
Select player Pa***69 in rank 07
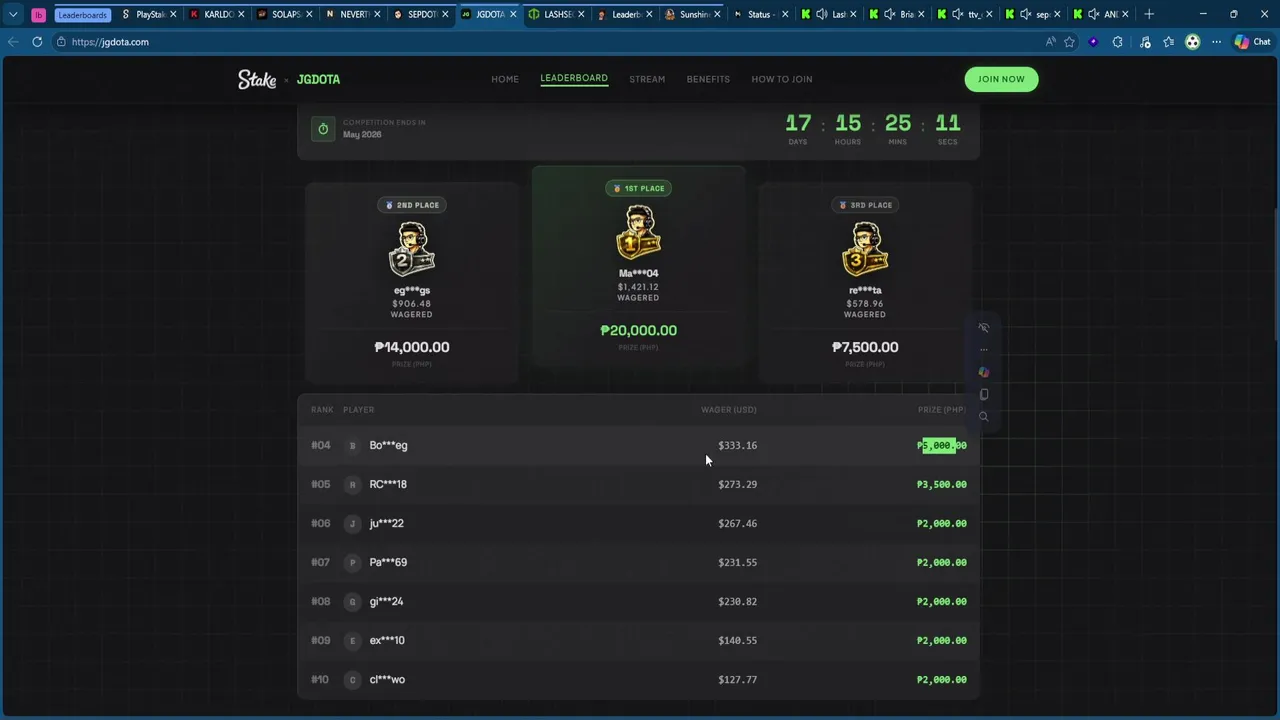coord(388,562)
